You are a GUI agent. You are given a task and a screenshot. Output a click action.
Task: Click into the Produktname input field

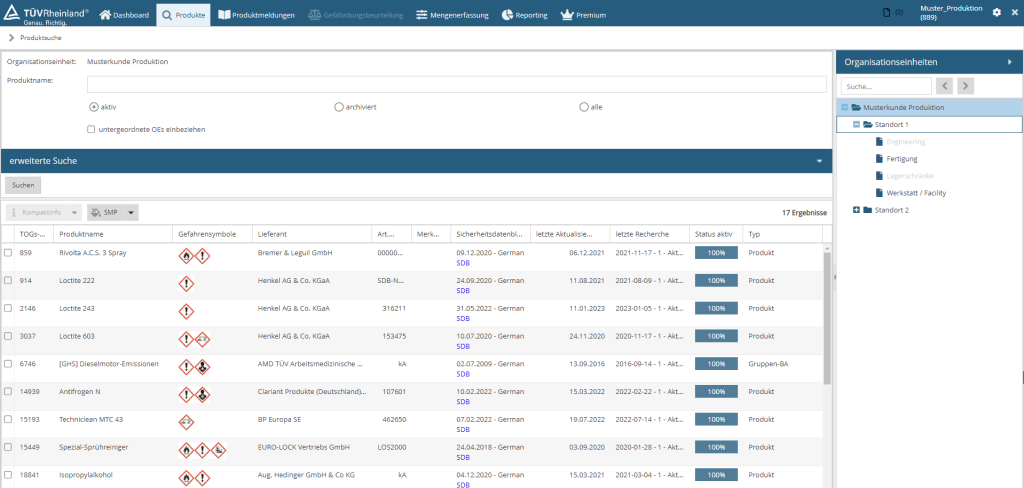(458, 84)
